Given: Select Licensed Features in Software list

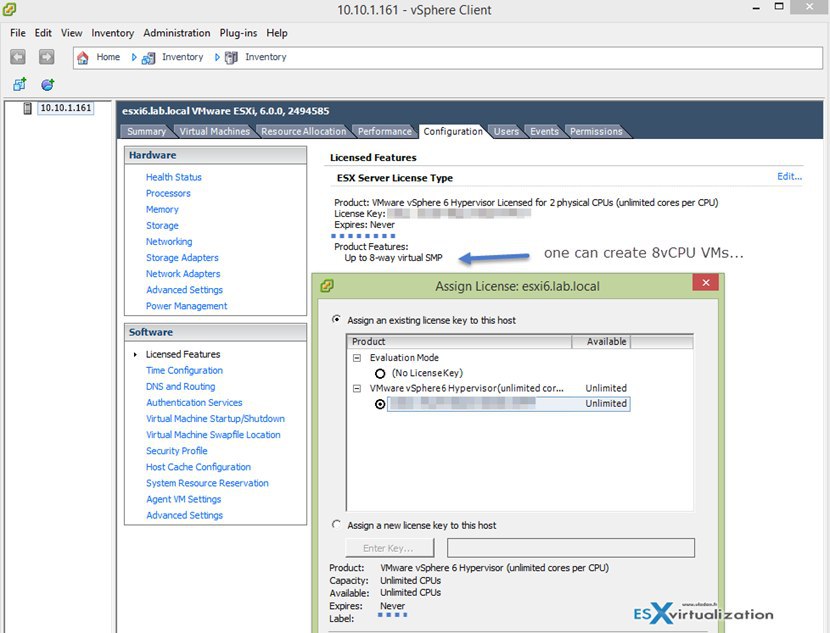Looking at the screenshot, I should tap(183, 354).
